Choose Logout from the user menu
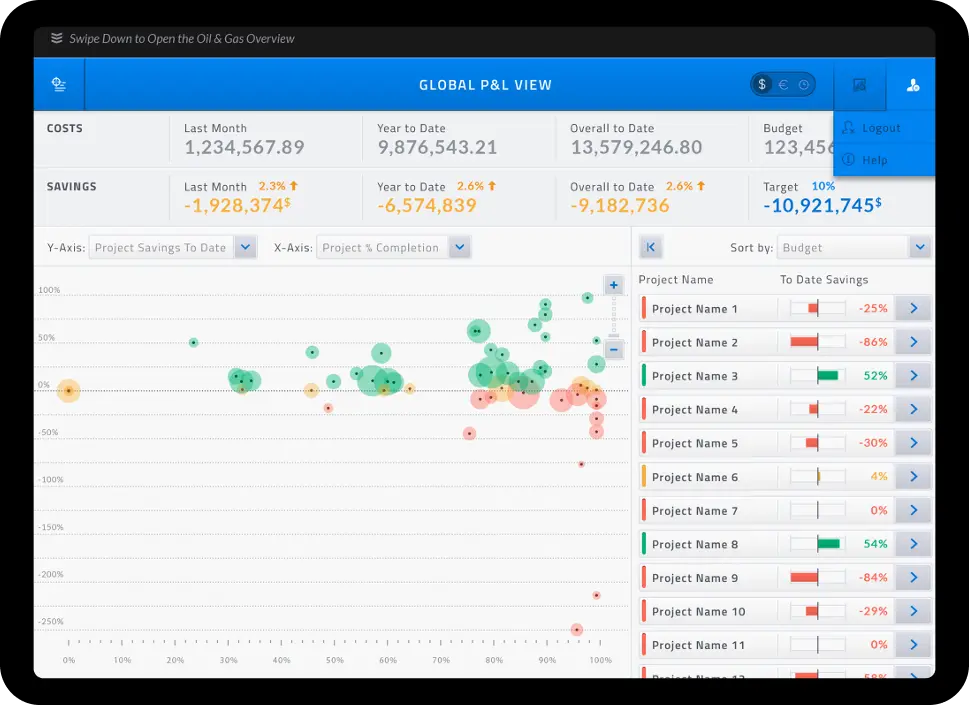The width and height of the screenshot is (969, 705). 881,128
